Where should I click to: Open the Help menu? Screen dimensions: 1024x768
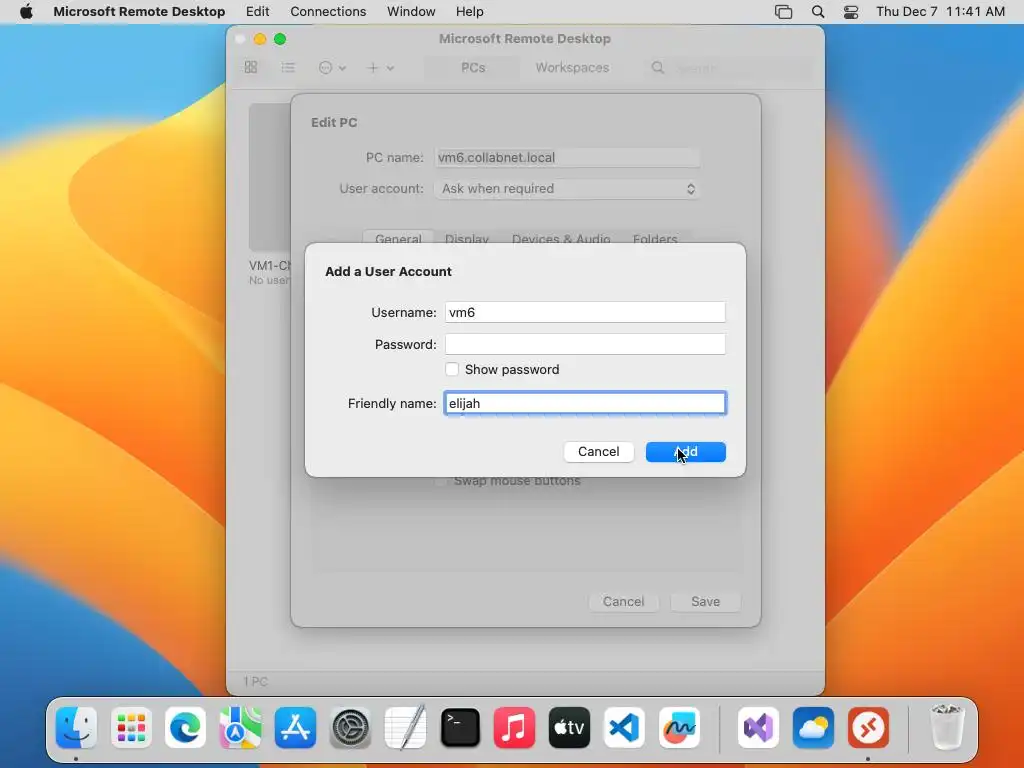[x=470, y=11]
